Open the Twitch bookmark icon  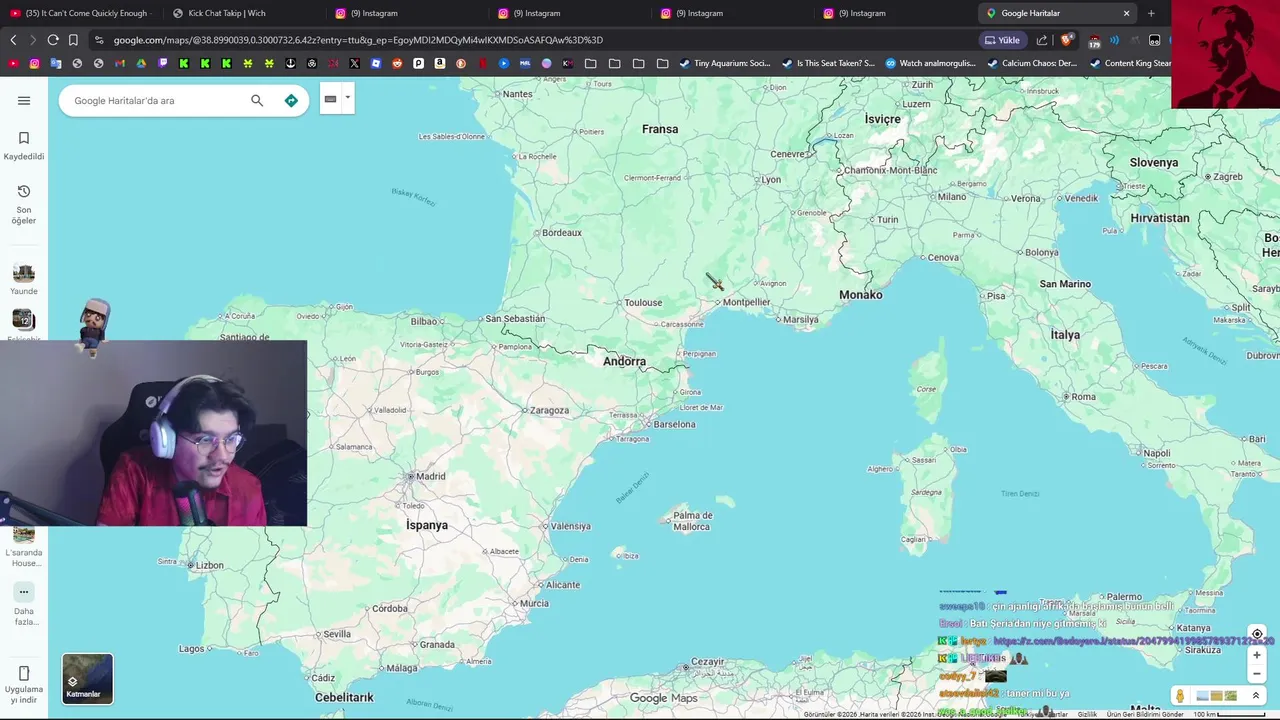(x=163, y=63)
